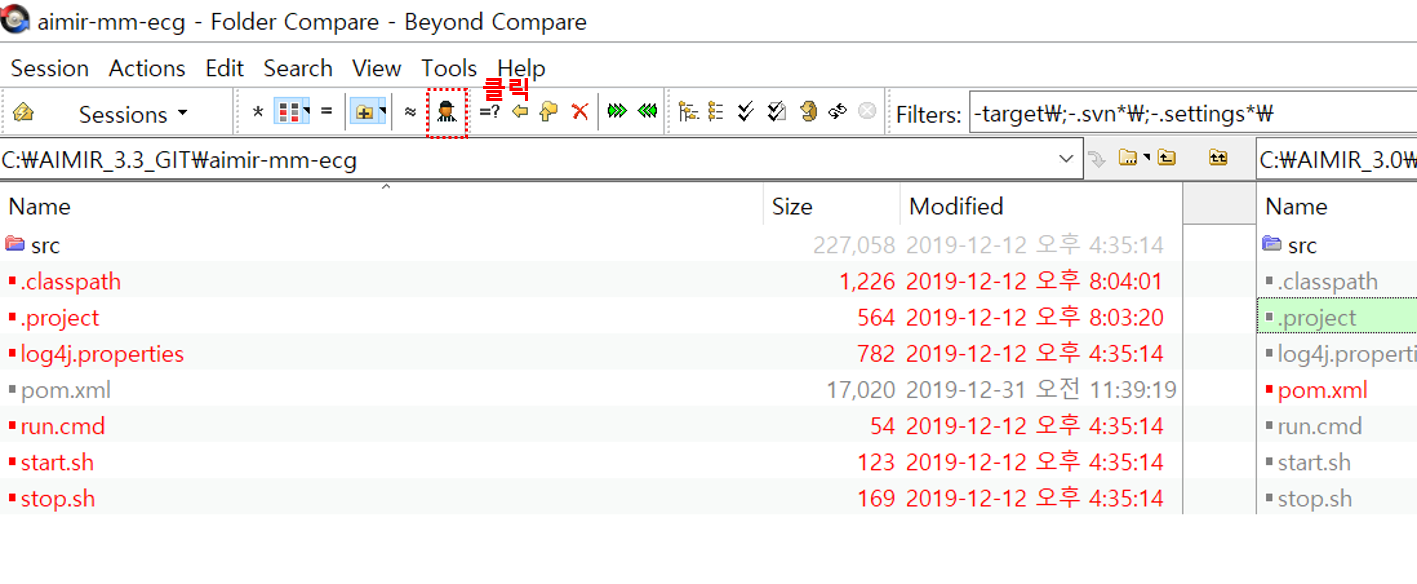The height and width of the screenshot is (584, 1417).
Task: Select pom.xml in the left pane
Action: coord(60,390)
